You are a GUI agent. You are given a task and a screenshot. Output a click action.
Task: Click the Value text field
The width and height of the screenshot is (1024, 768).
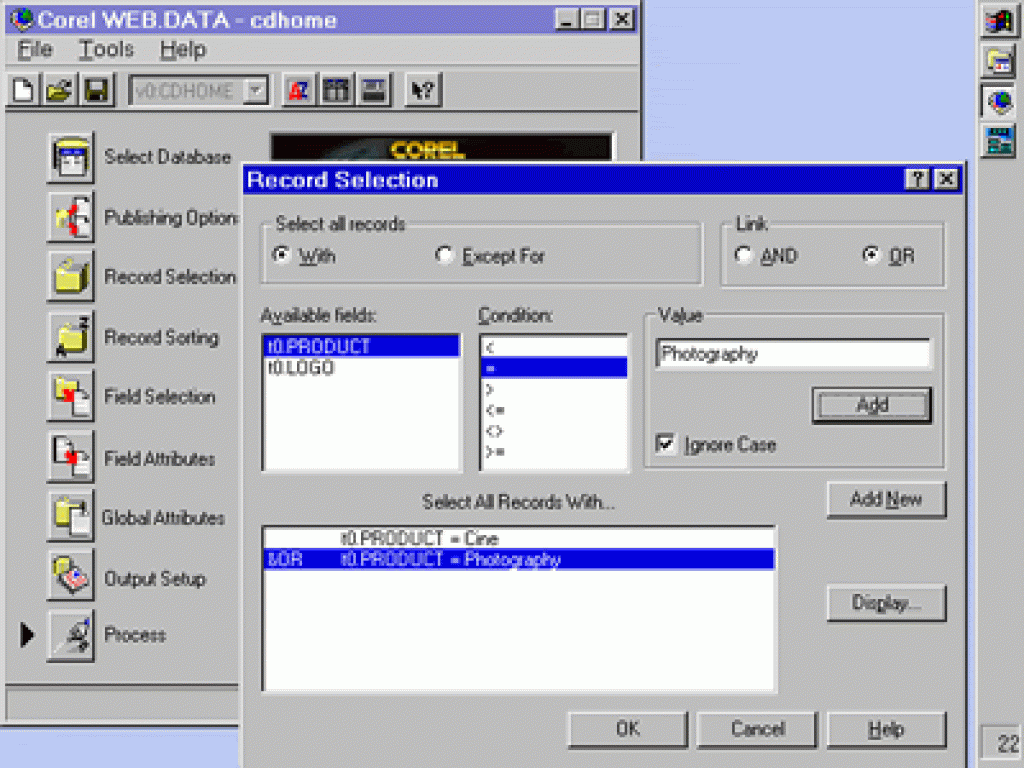(792, 354)
